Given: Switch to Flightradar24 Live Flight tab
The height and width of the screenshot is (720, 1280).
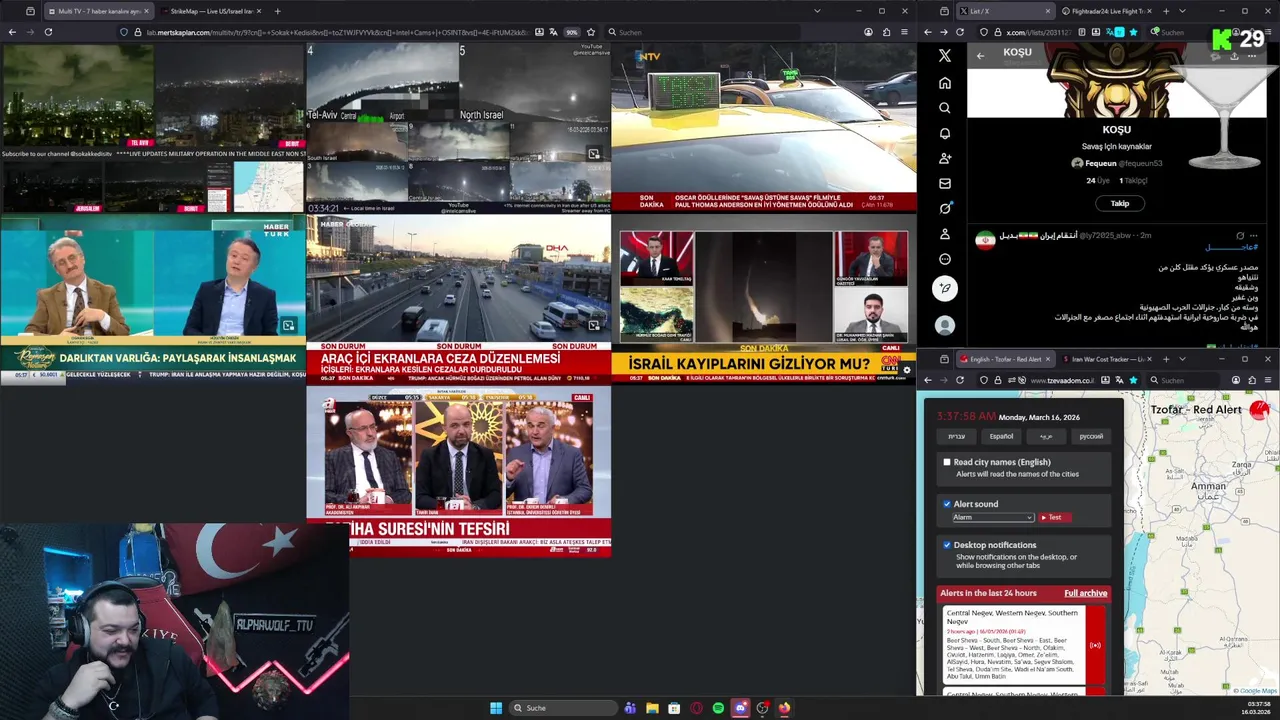Looking at the screenshot, I should click(x=1106, y=11).
